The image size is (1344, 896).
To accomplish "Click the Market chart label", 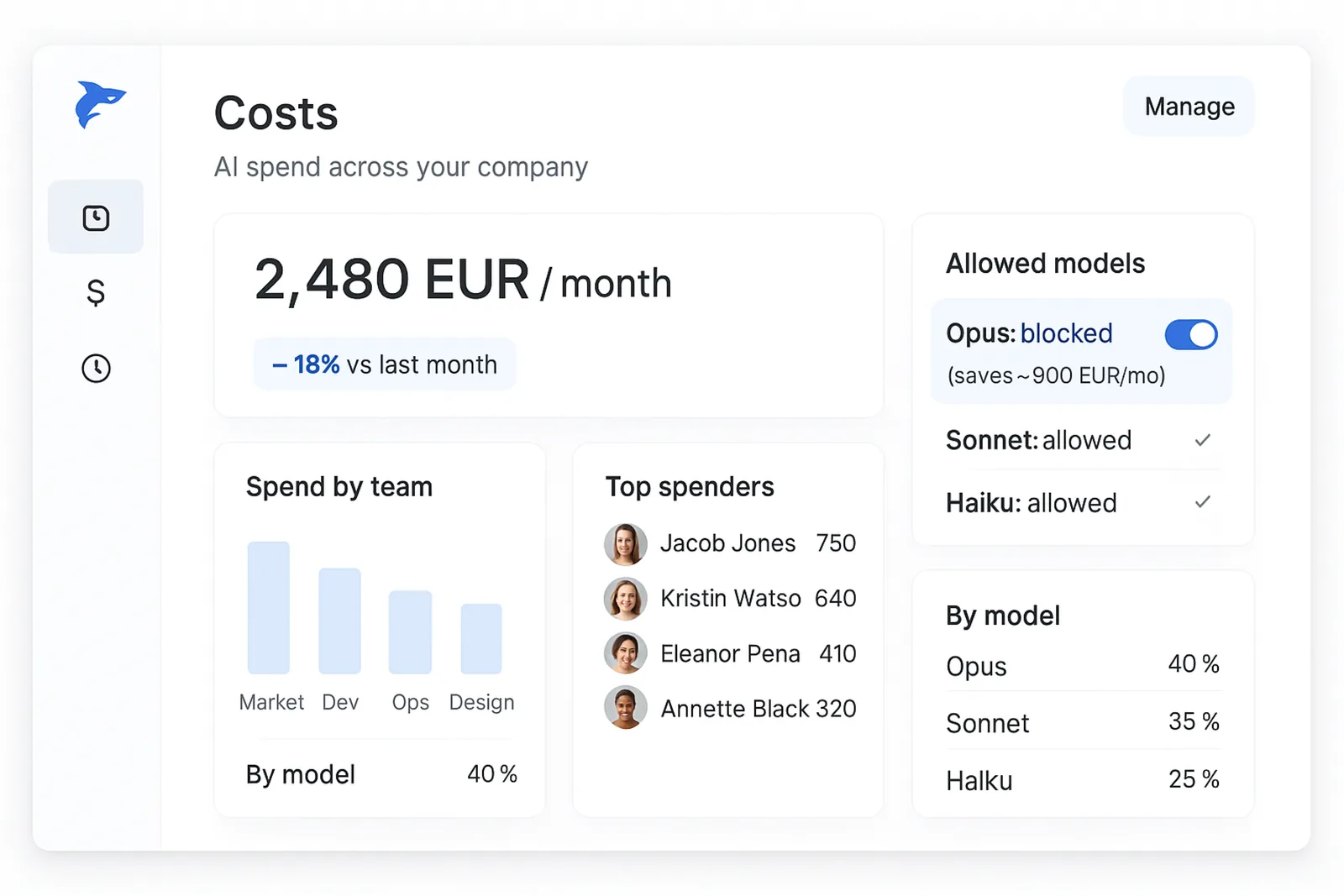I will (271, 702).
